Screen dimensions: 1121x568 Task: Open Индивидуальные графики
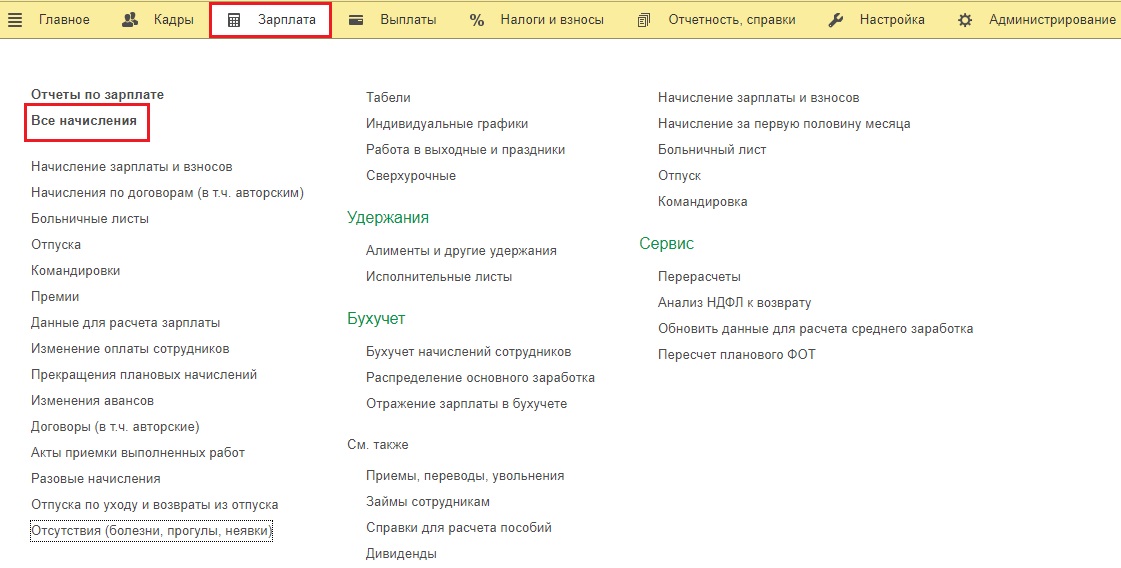point(447,124)
